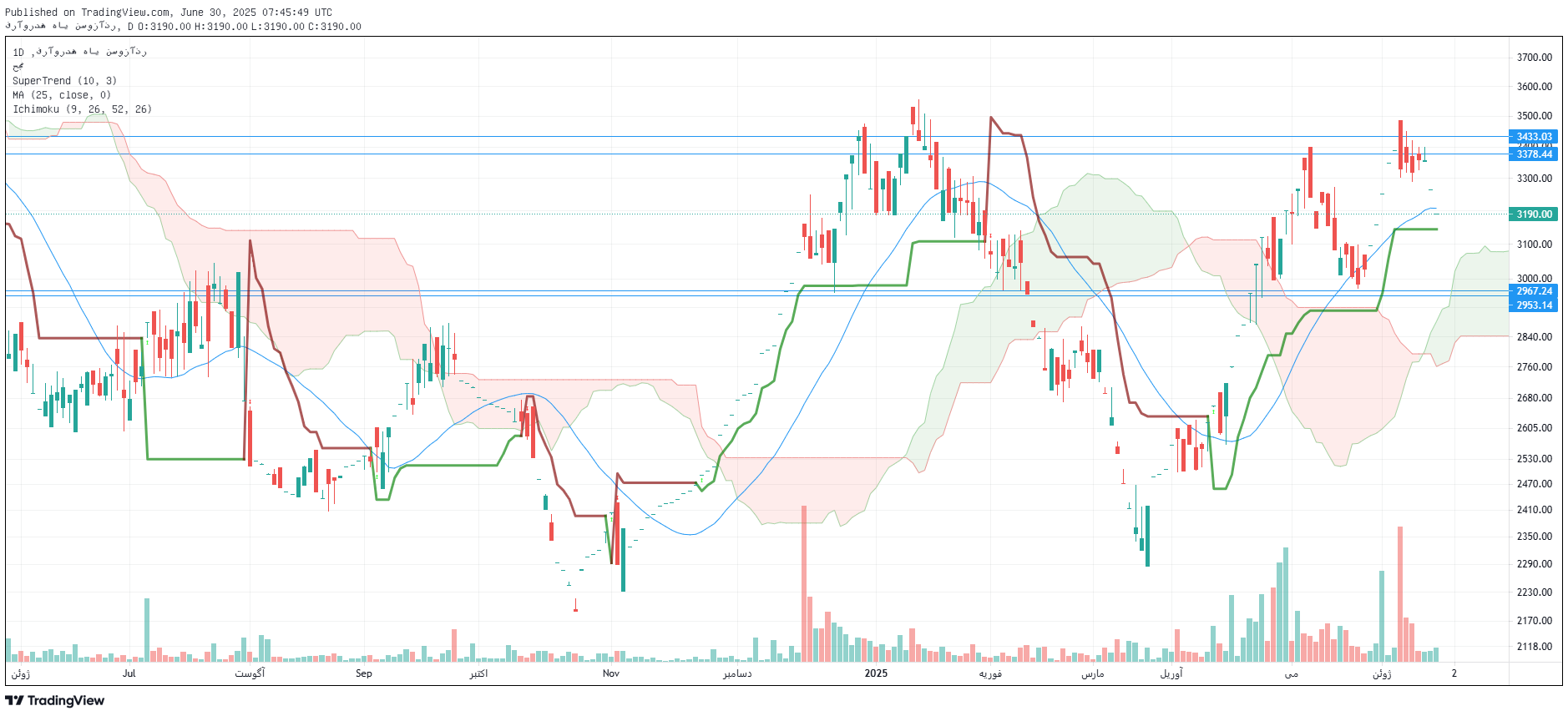Click the 2605.00 price axis value
This screenshot has height=716, width=1568.
[1535, 428]
